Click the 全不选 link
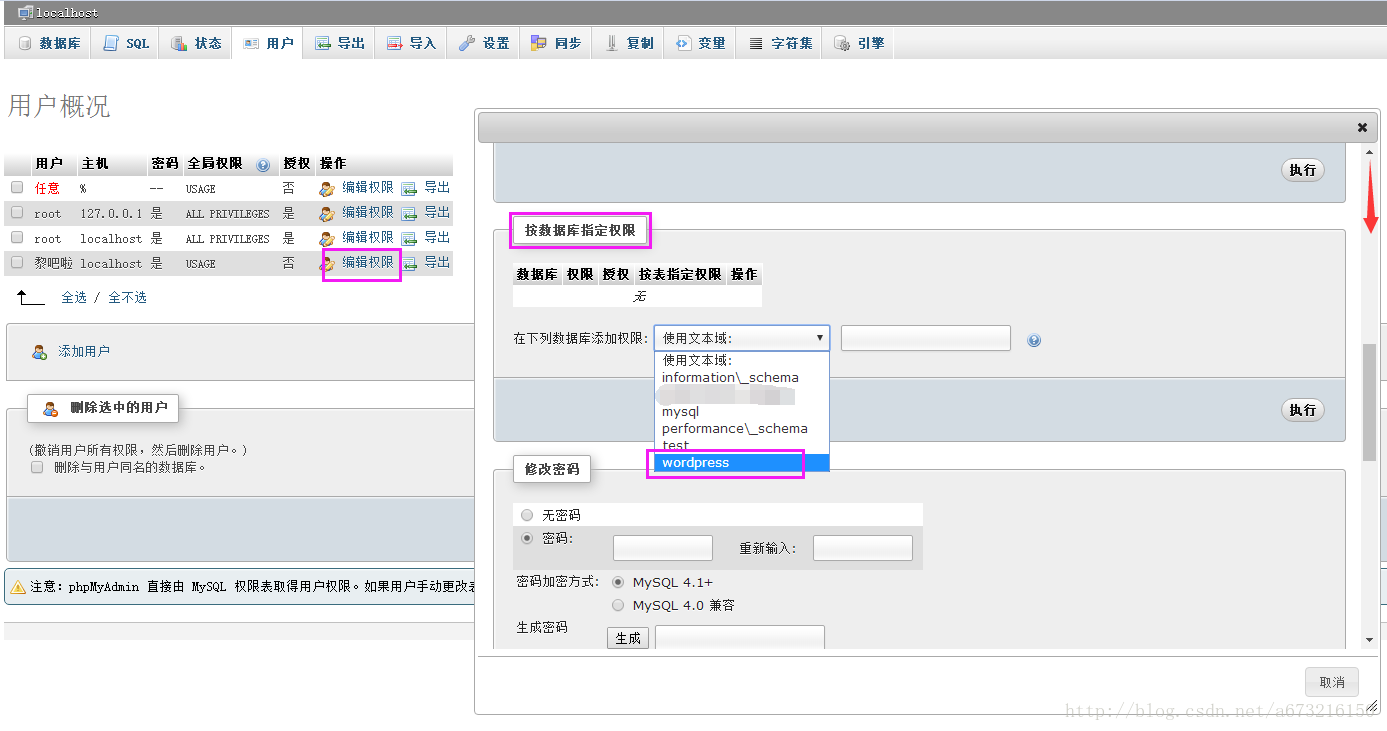The image size is (1387, 731). pos(127,297)
